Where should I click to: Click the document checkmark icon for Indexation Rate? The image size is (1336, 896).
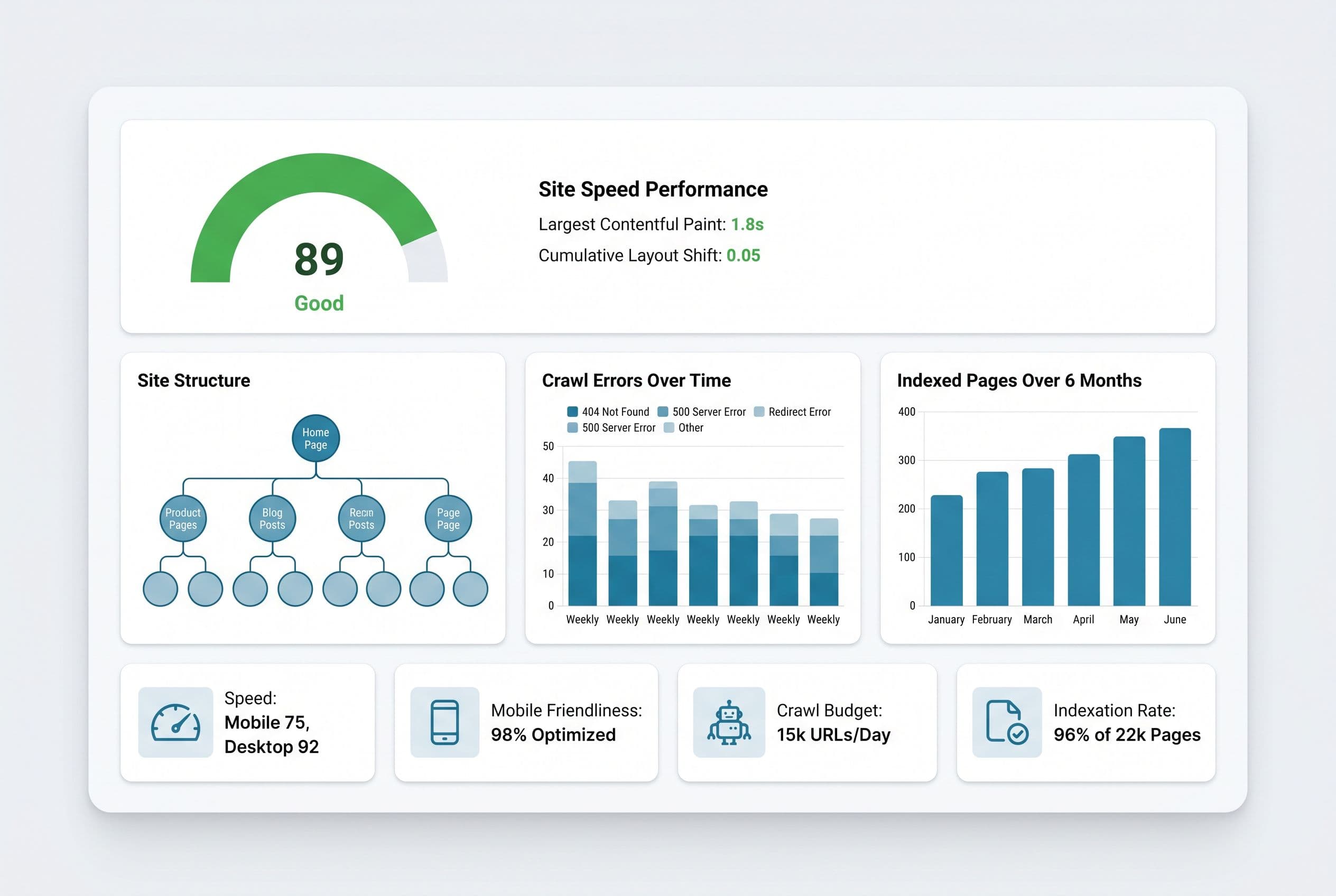coord(1007,722)
